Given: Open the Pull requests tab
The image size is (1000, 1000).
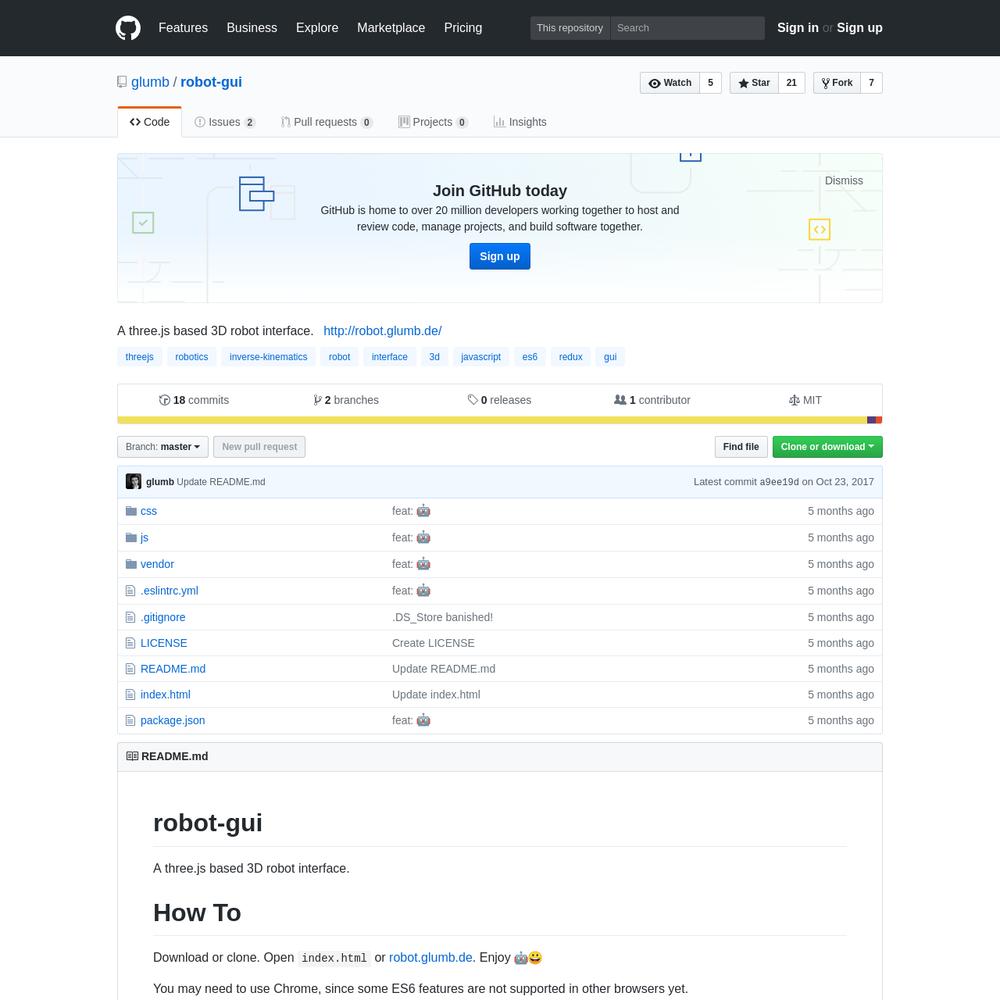Looking at the screenshot, I should coord(326,122).
